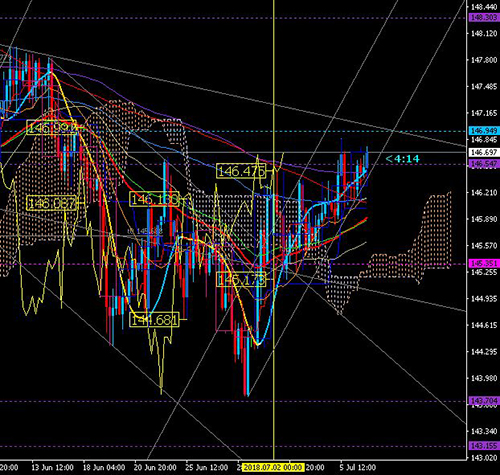Select the purple 148.303 level tag
Image resolution: width=500 pixels, height=475 pixels.
pos(484,17)
